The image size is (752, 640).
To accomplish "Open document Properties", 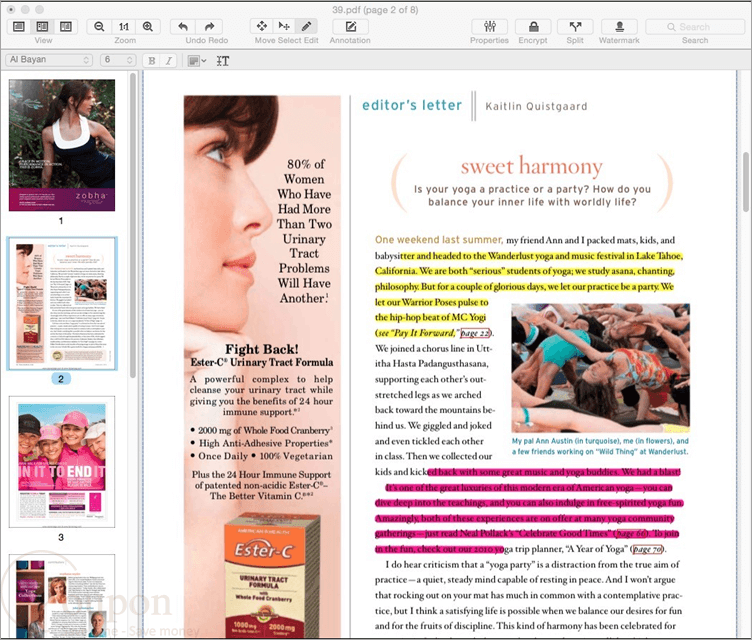I will (490, 26).
